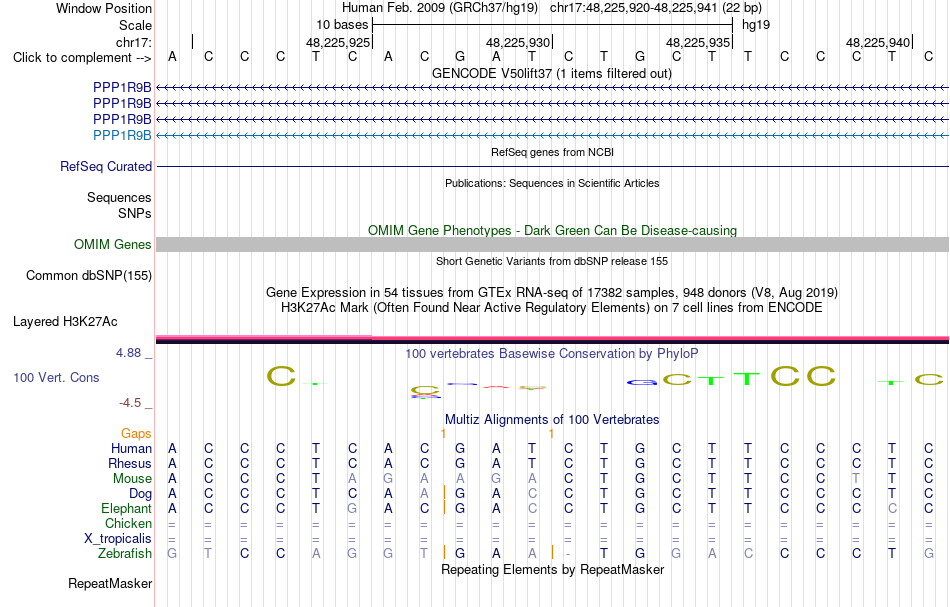950x607 pixels.
Task: Click the '10 bases' scale text
Action: click(x=342, y=25)
